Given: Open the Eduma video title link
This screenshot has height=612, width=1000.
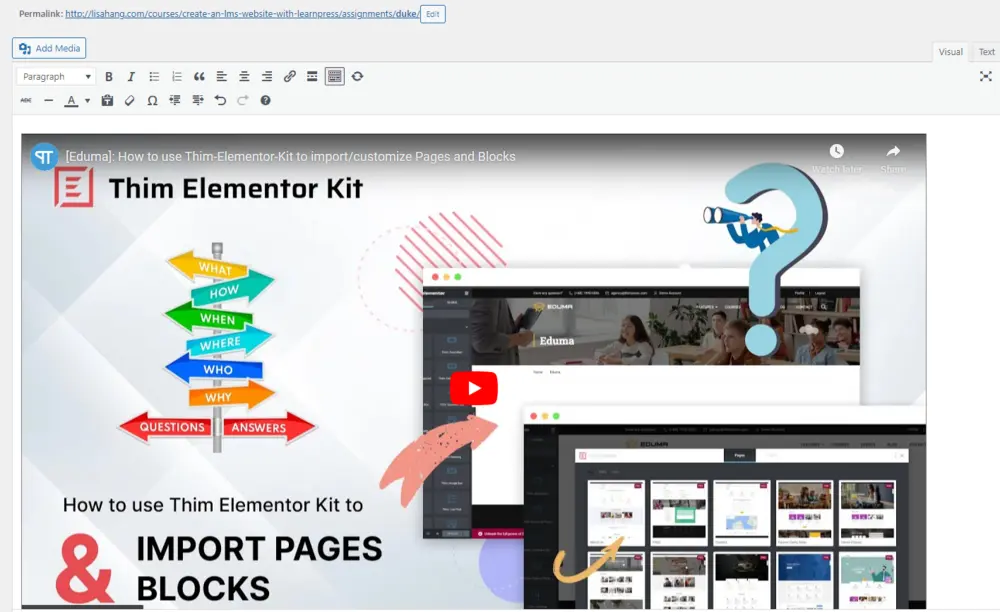Looking at the screenshot, I should pyautogui.click(x=290, y=157).
